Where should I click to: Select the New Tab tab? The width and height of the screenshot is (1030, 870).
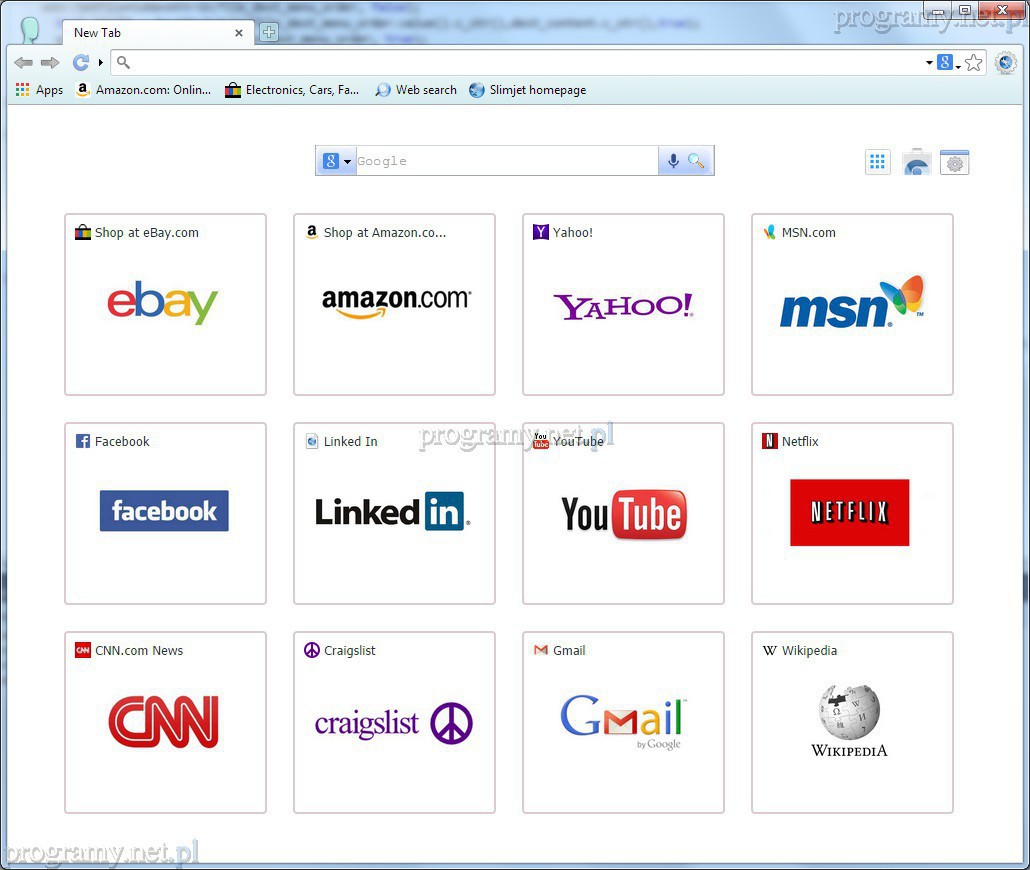click(x=150, y=33)
